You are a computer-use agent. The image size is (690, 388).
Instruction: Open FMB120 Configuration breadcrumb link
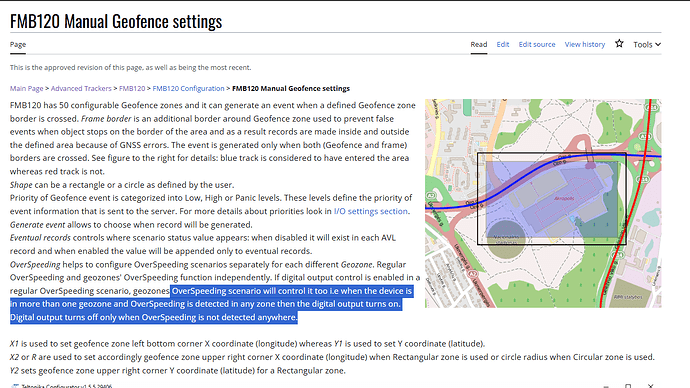click(188, 88)
